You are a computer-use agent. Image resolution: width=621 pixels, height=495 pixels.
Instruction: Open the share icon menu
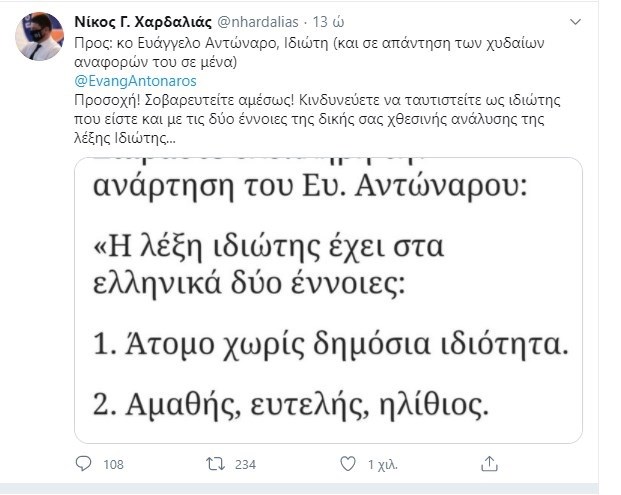point(488,464)
